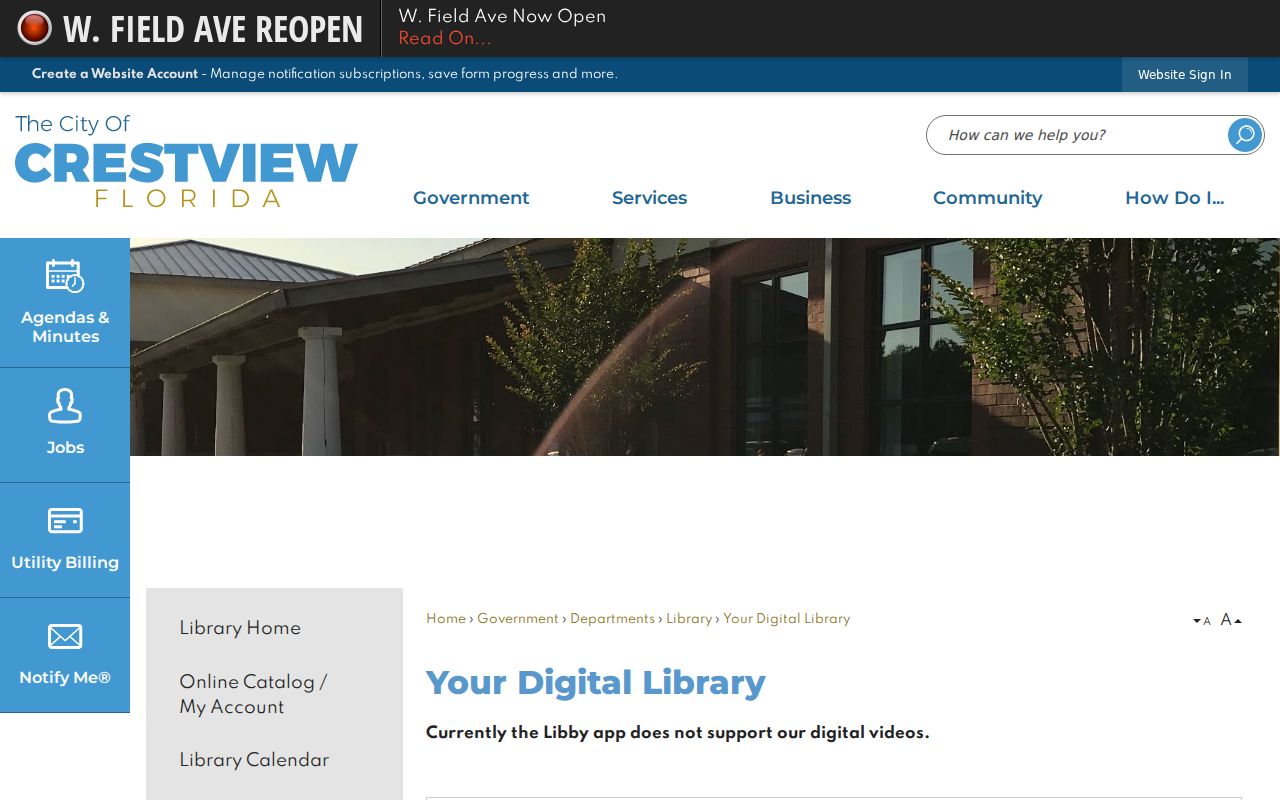Click the W. FIELD AVE REOPEN alert headline
1280x800 pixels.
coord(213,29)
